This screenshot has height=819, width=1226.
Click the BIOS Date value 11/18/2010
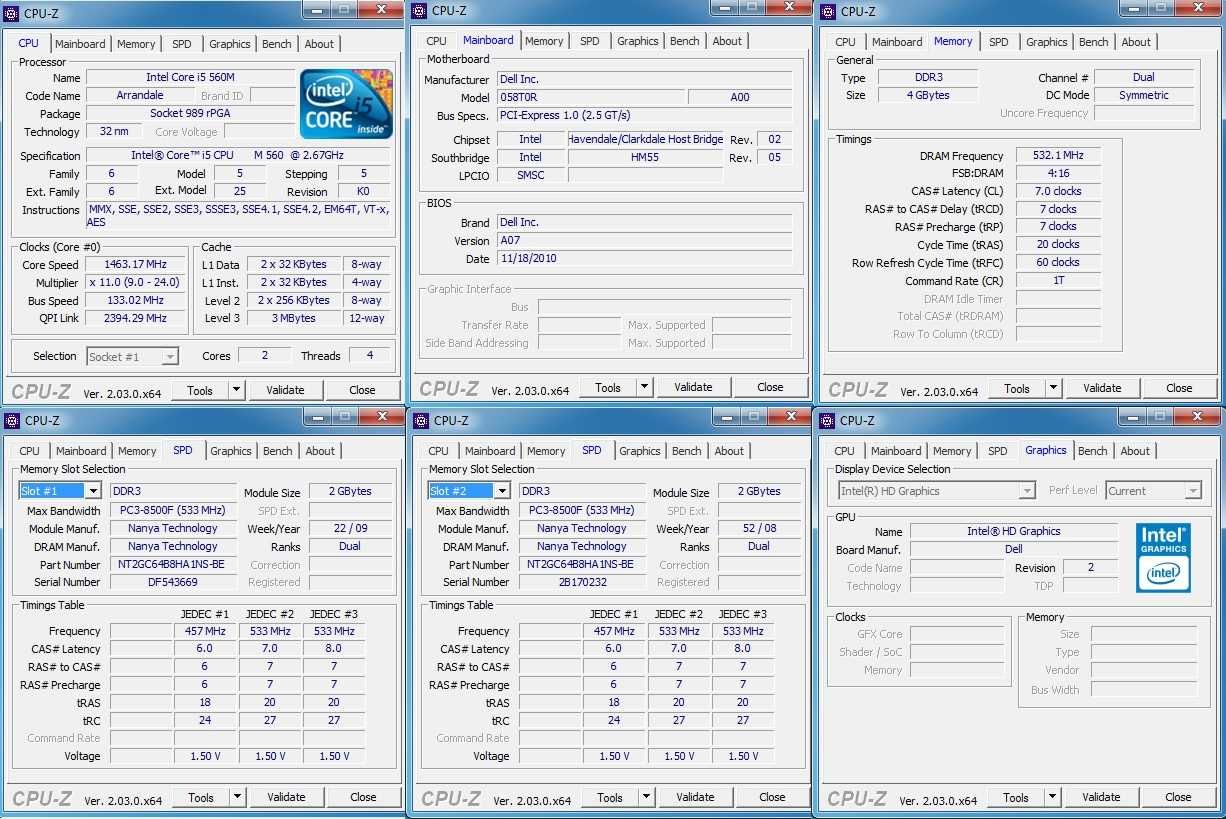point(645,258)
